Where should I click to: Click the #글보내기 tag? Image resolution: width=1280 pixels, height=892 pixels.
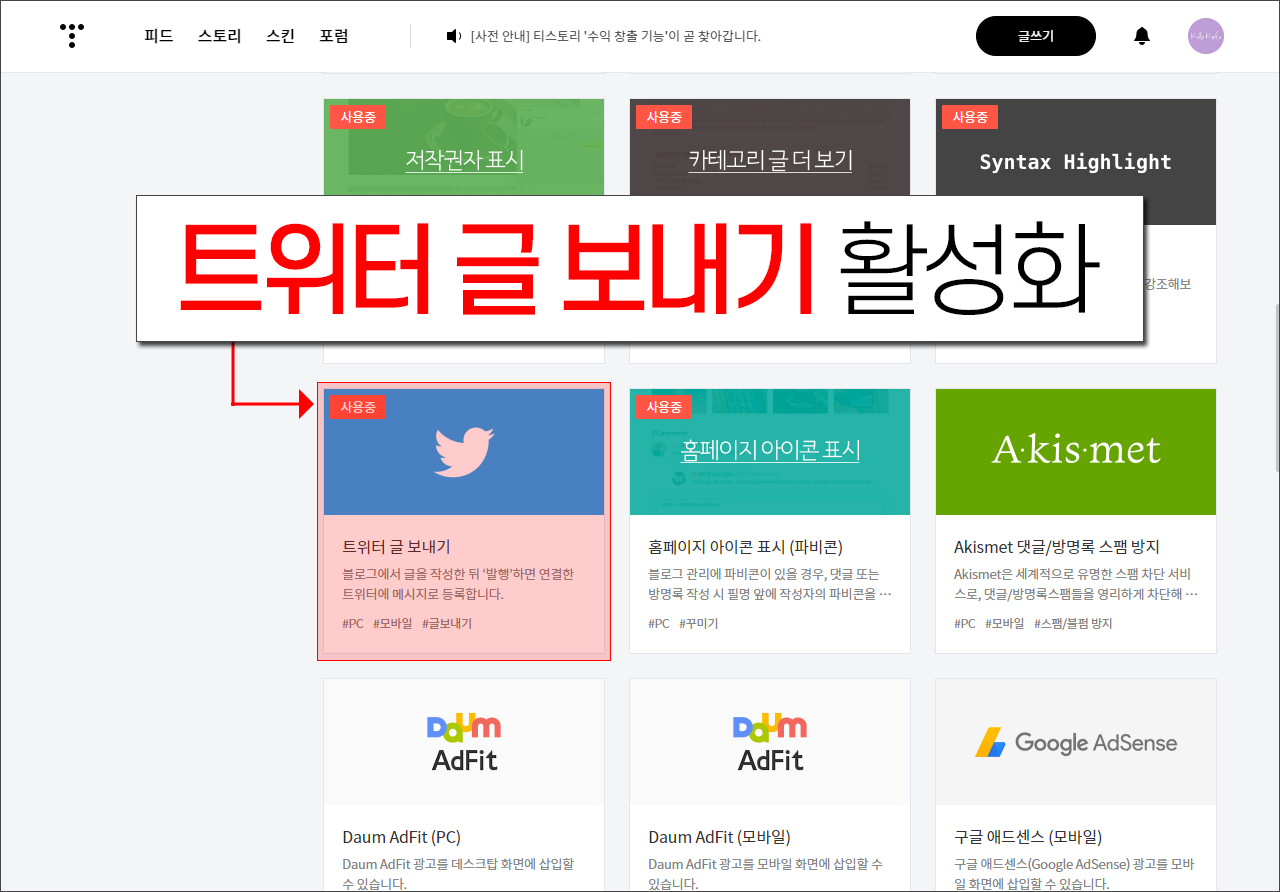point(447,623)
